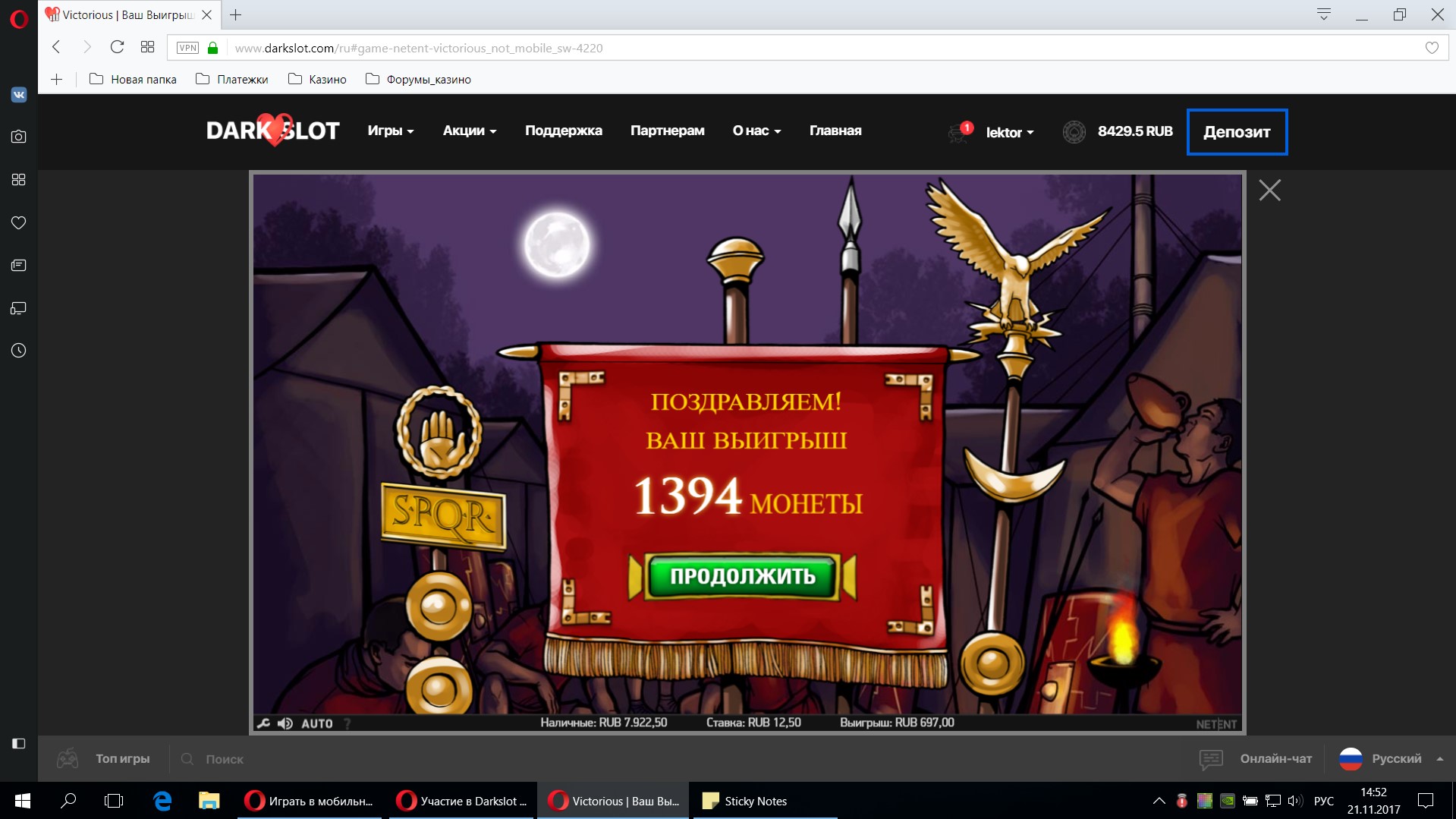Viewport: 1456px width, 819px height.
Task: Click the green secure padlock icon
Action: click(x=213, y=48)
